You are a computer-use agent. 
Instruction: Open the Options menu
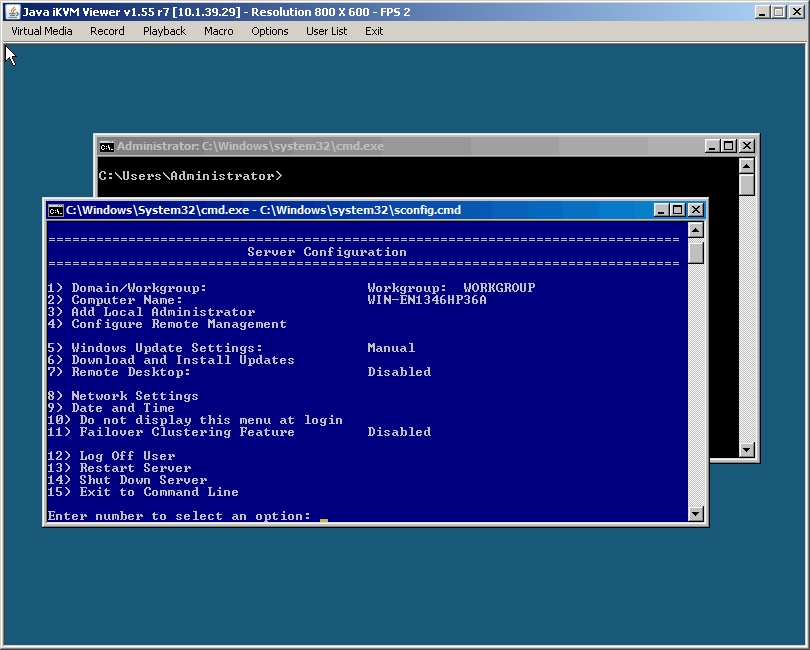(x=270, y=31)
